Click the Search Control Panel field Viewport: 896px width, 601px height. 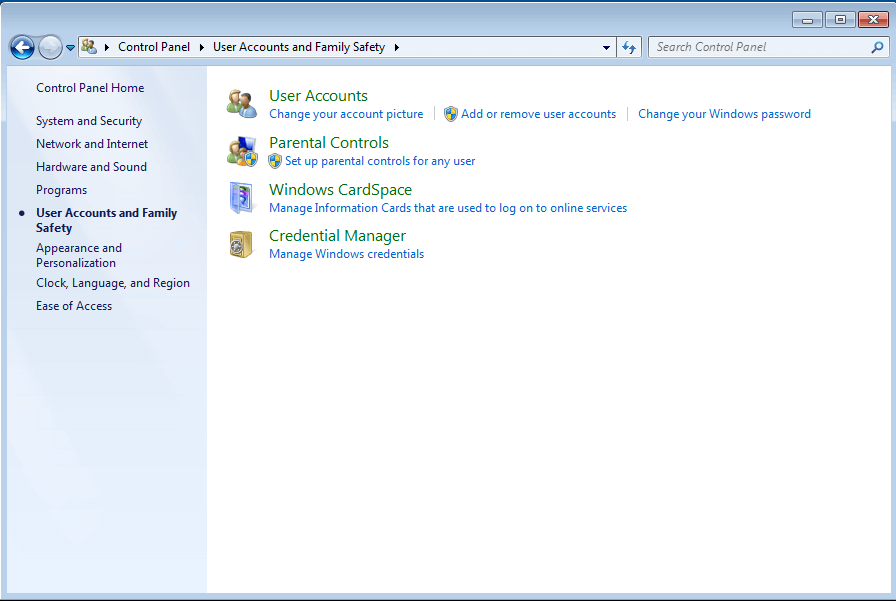coord(760,47)
